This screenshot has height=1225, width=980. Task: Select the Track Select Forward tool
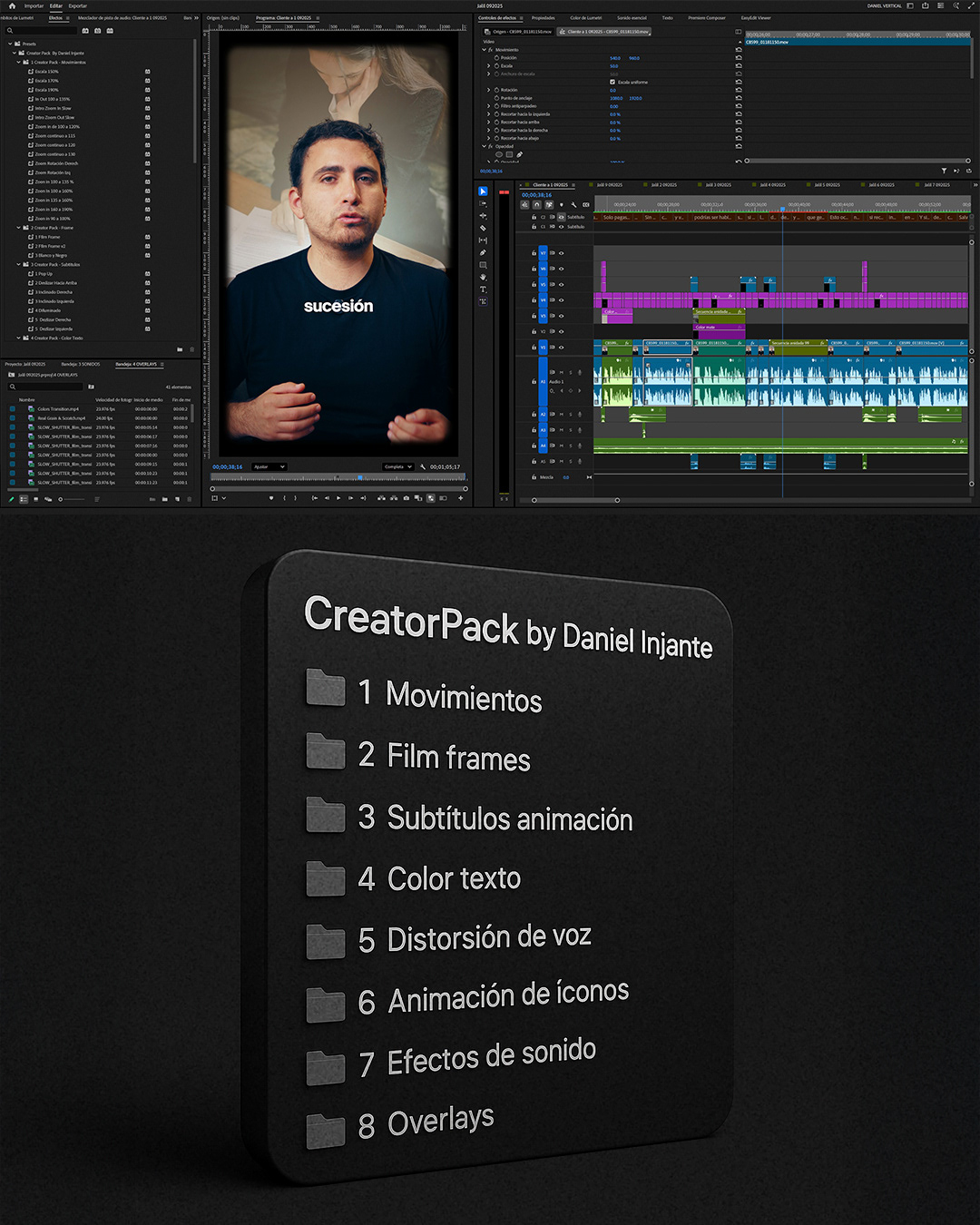pos(483,203)
